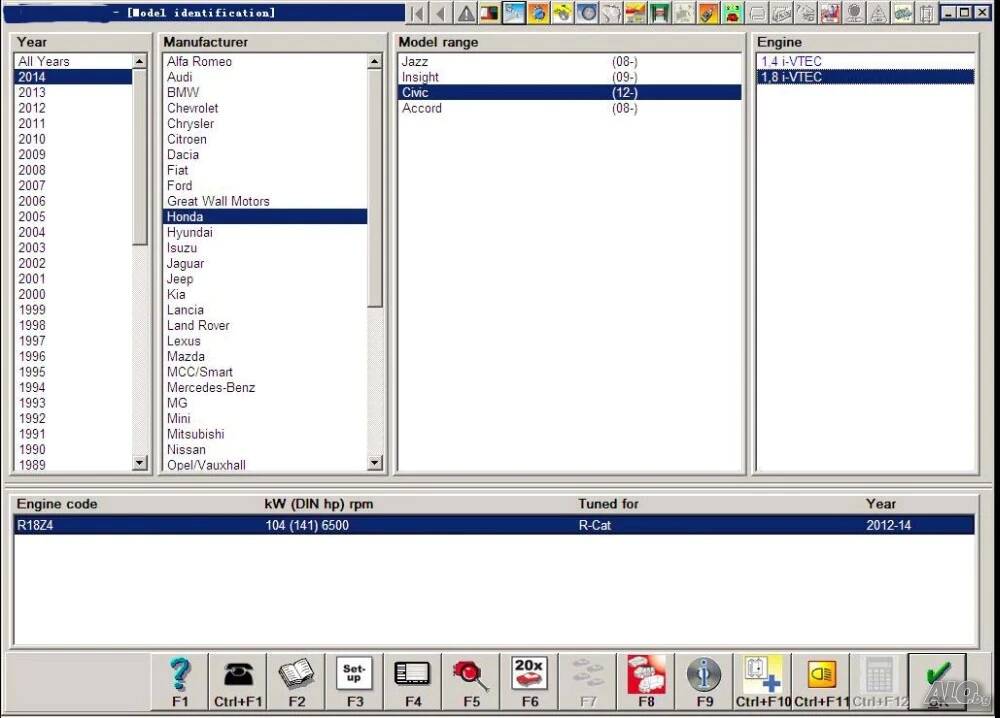Screen dimensions: 1000x718
Task: Click the green icon with red car in toolbar
Action: point(732,13)
